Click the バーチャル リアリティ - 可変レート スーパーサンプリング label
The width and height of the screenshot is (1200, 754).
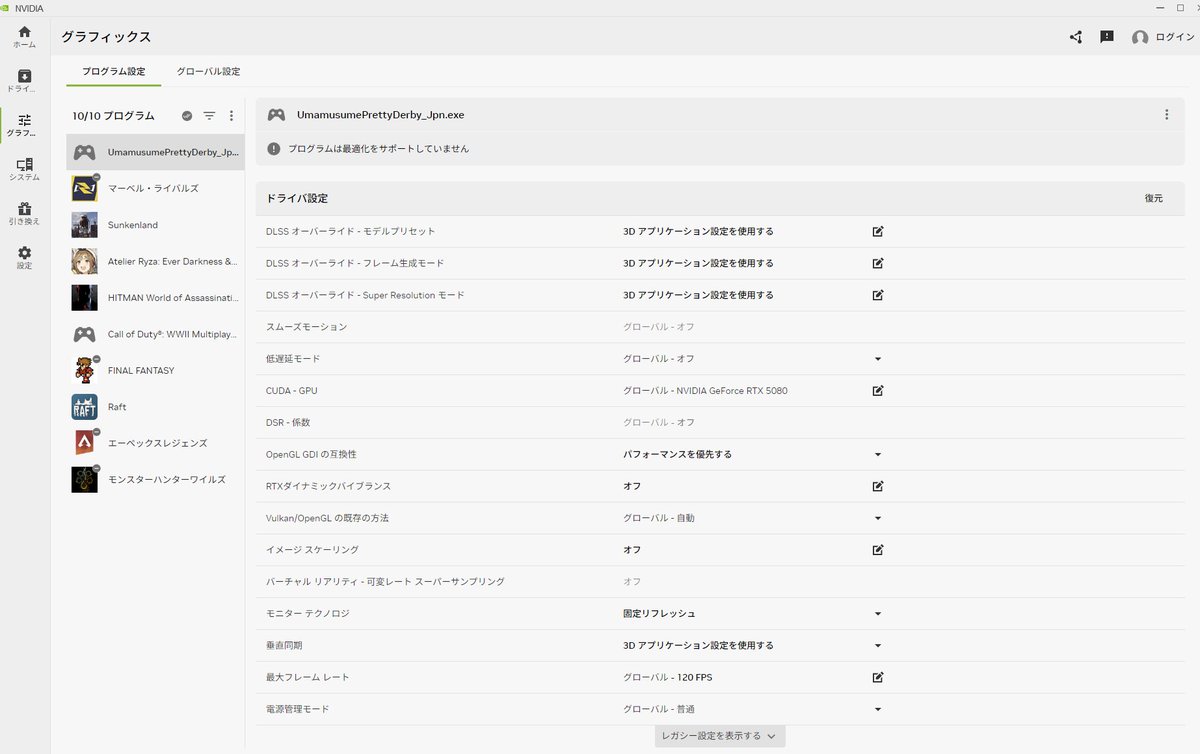coord(385,582)
